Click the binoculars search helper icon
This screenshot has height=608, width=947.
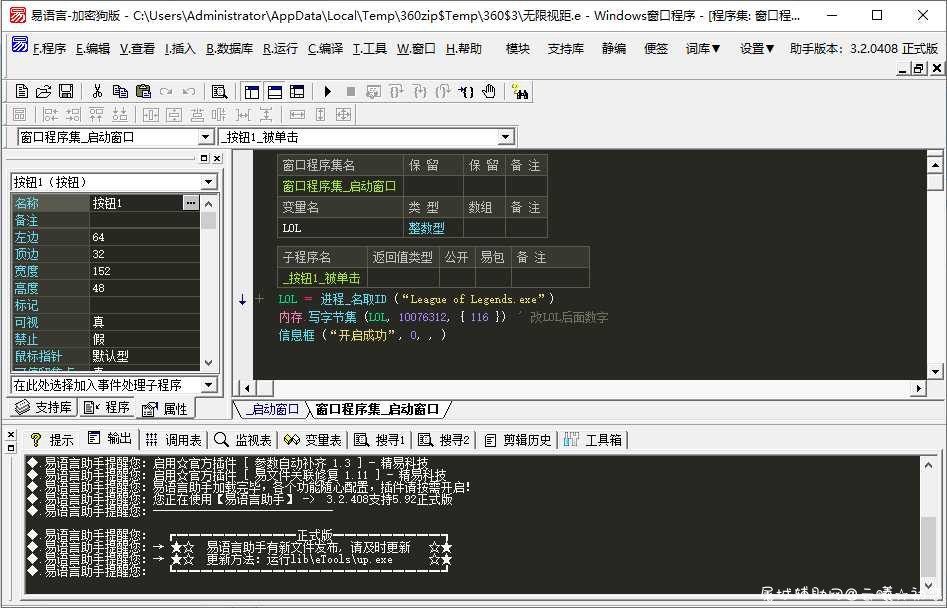[x=519, y=92]
